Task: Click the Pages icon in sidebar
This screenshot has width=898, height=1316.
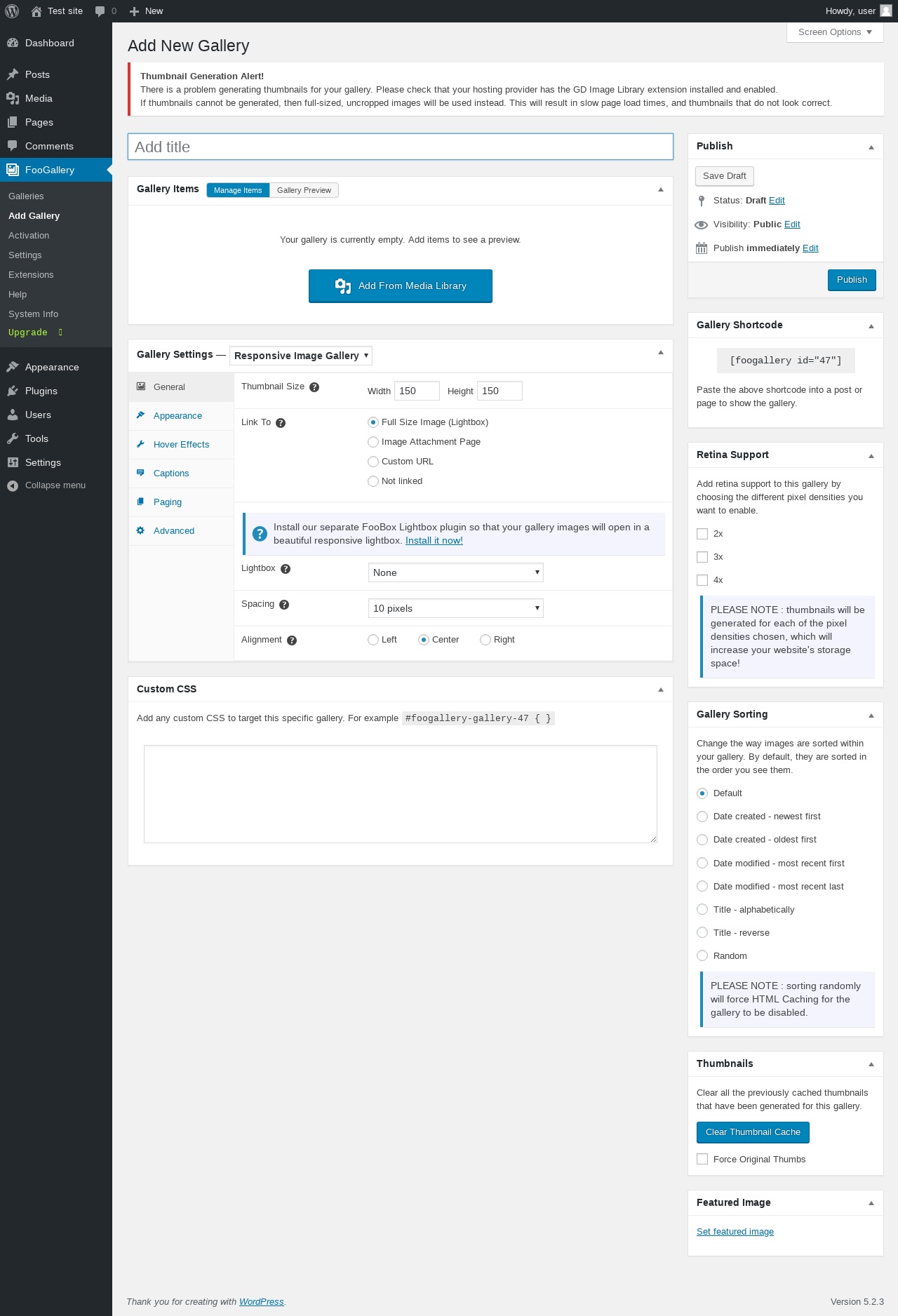Action: point(13,122)
